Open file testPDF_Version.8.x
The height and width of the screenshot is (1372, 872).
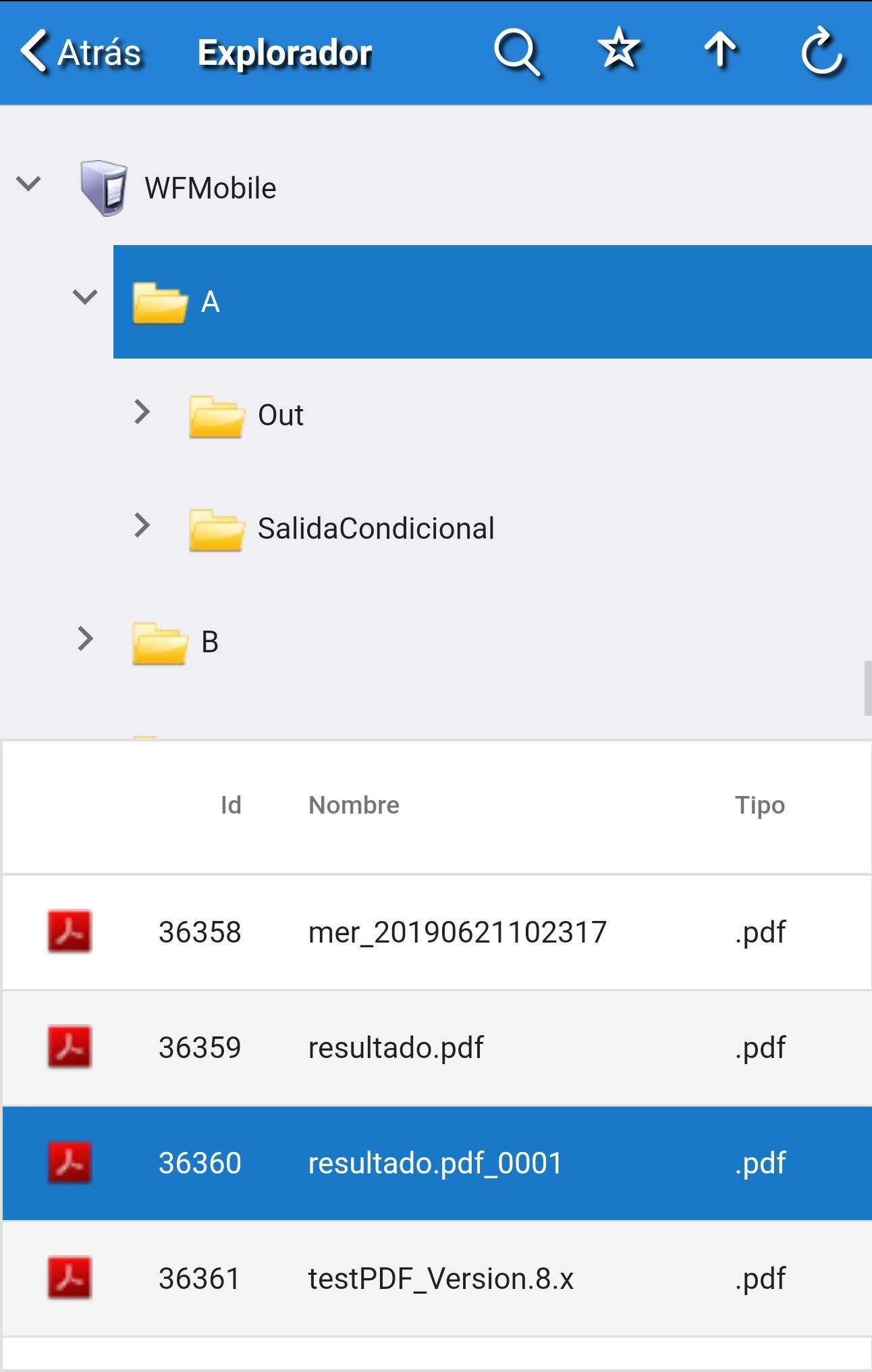(441, 1279)
